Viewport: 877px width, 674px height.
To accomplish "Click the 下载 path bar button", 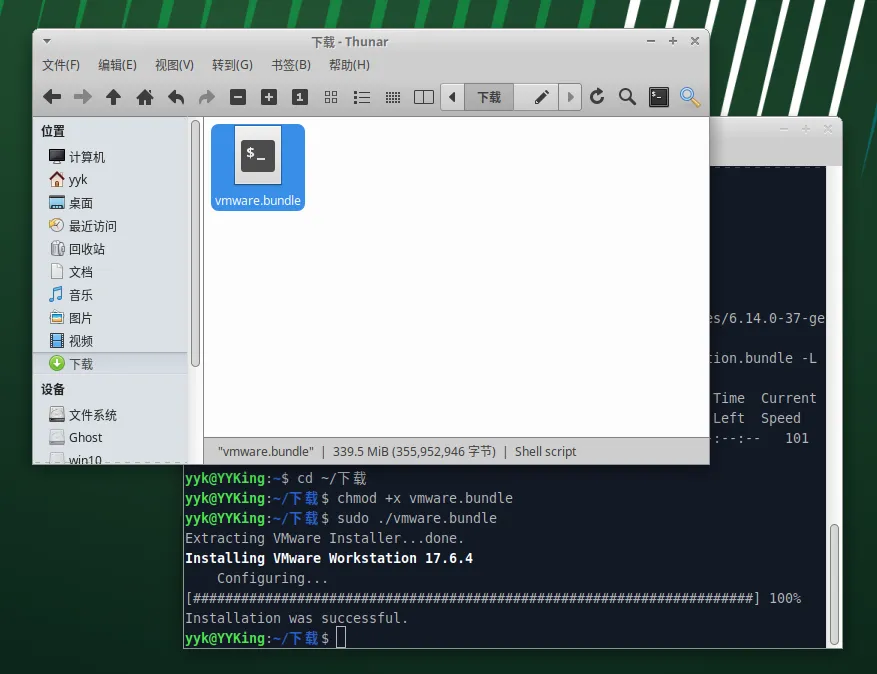I will [x=489, y=97].
